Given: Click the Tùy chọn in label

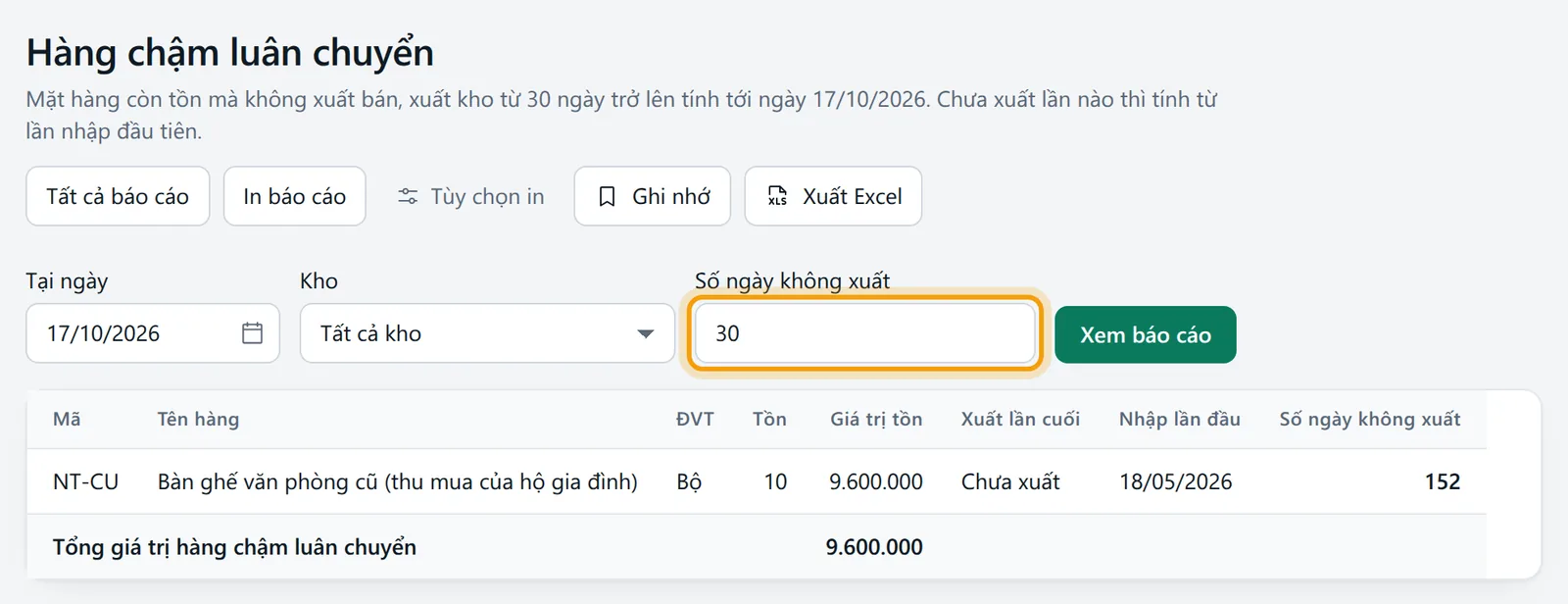Looking at the screenshot, I should (x=487, y=196).
